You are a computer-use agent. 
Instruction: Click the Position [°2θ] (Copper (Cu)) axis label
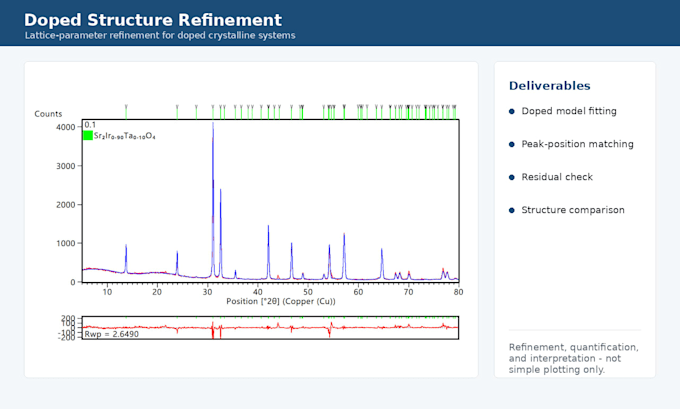coord(281,301)
